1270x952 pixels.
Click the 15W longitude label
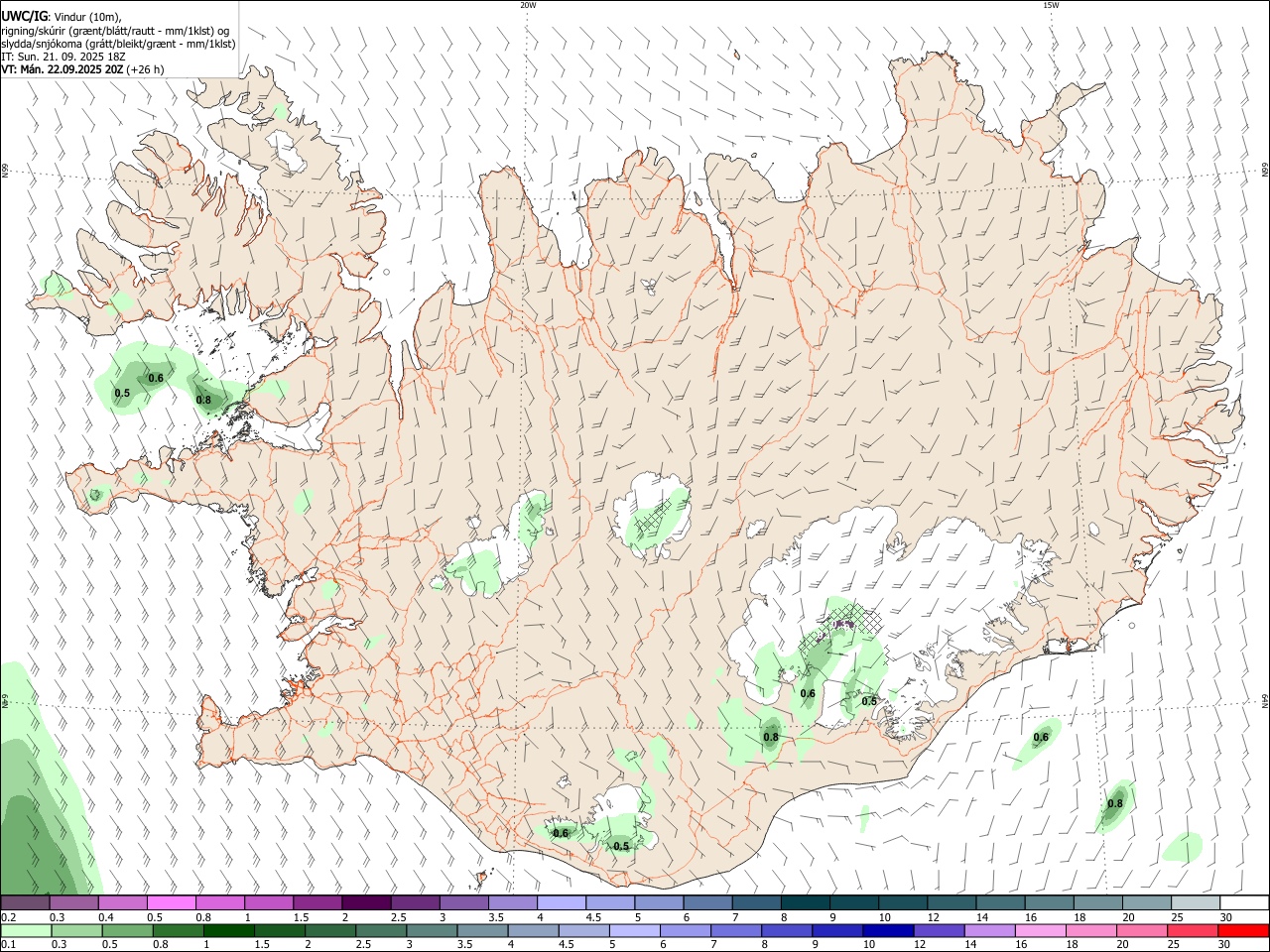[x=1051, y=5]
